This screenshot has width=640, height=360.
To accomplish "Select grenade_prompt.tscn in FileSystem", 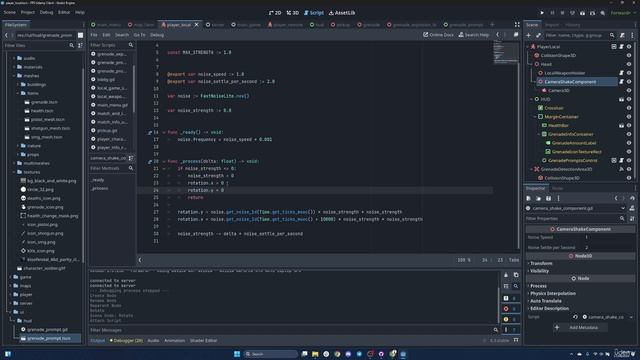I will pyautogui.click(x=49, y=338).
